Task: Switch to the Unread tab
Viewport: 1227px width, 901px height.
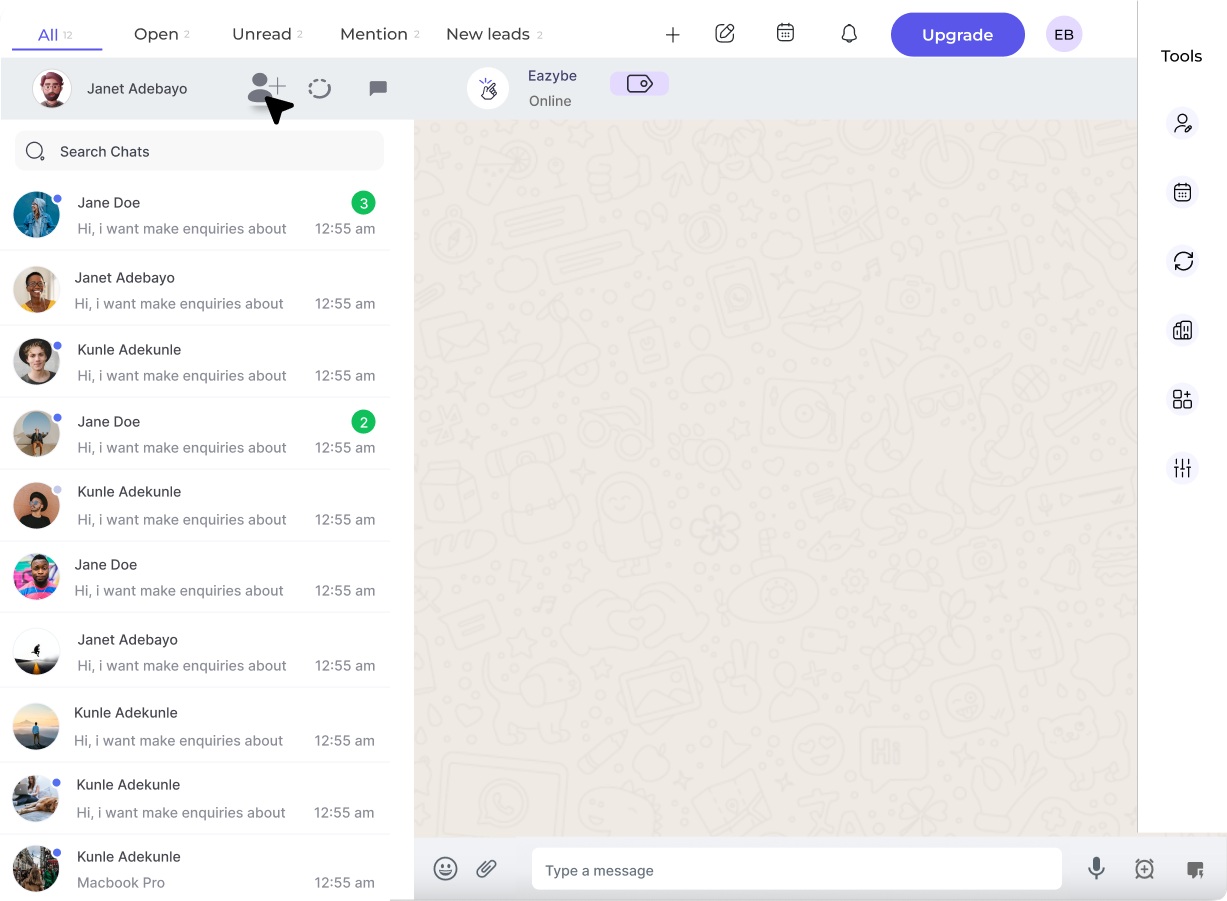Action: (261, 33)
